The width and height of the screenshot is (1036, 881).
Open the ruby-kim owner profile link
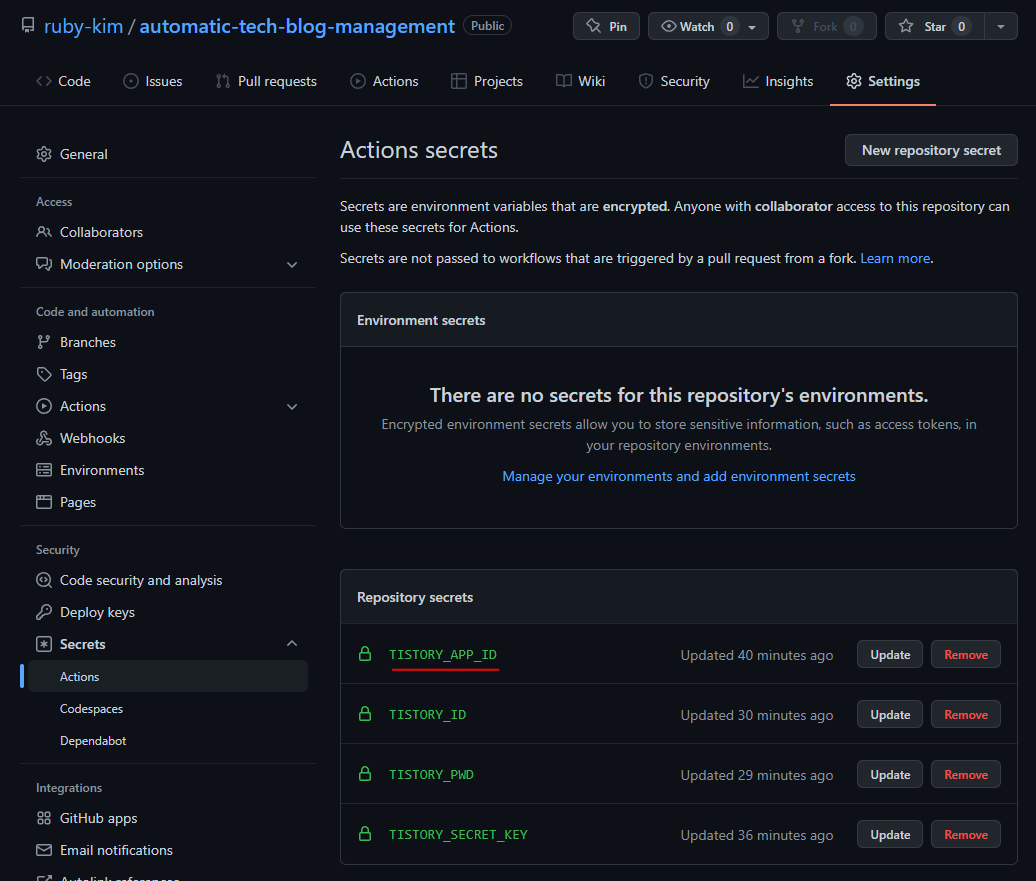pyautogui.click(x=83, y=26)
